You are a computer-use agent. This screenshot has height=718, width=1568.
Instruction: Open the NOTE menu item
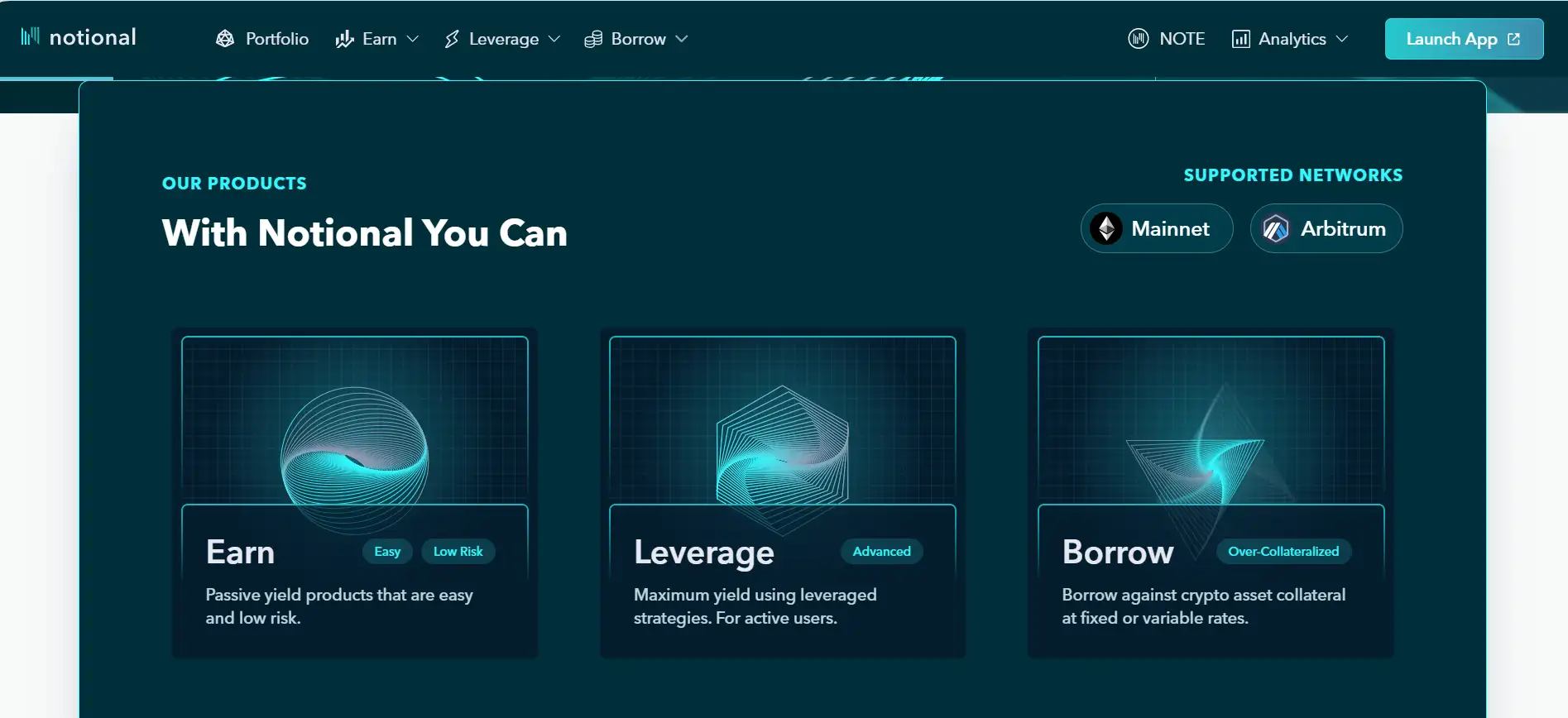click(x=1182, y=39)
